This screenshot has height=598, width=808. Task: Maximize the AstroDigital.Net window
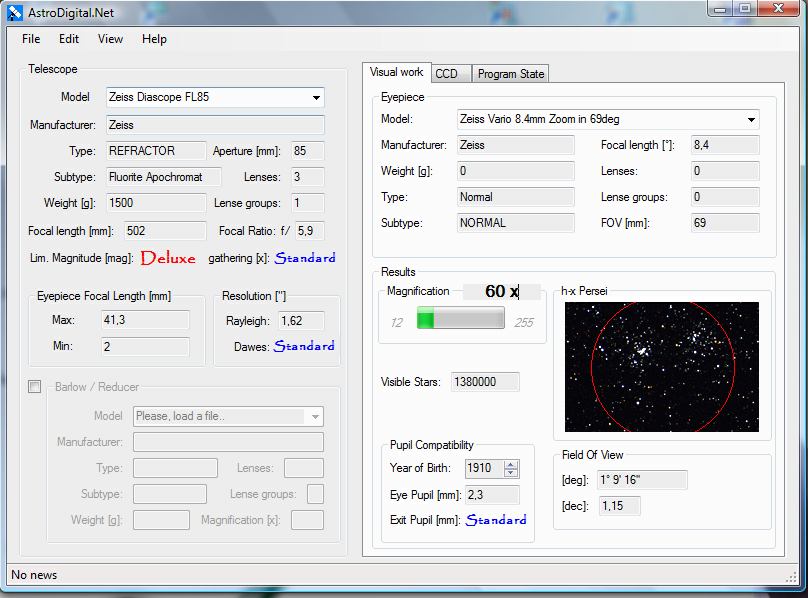[x=745, y=9]
